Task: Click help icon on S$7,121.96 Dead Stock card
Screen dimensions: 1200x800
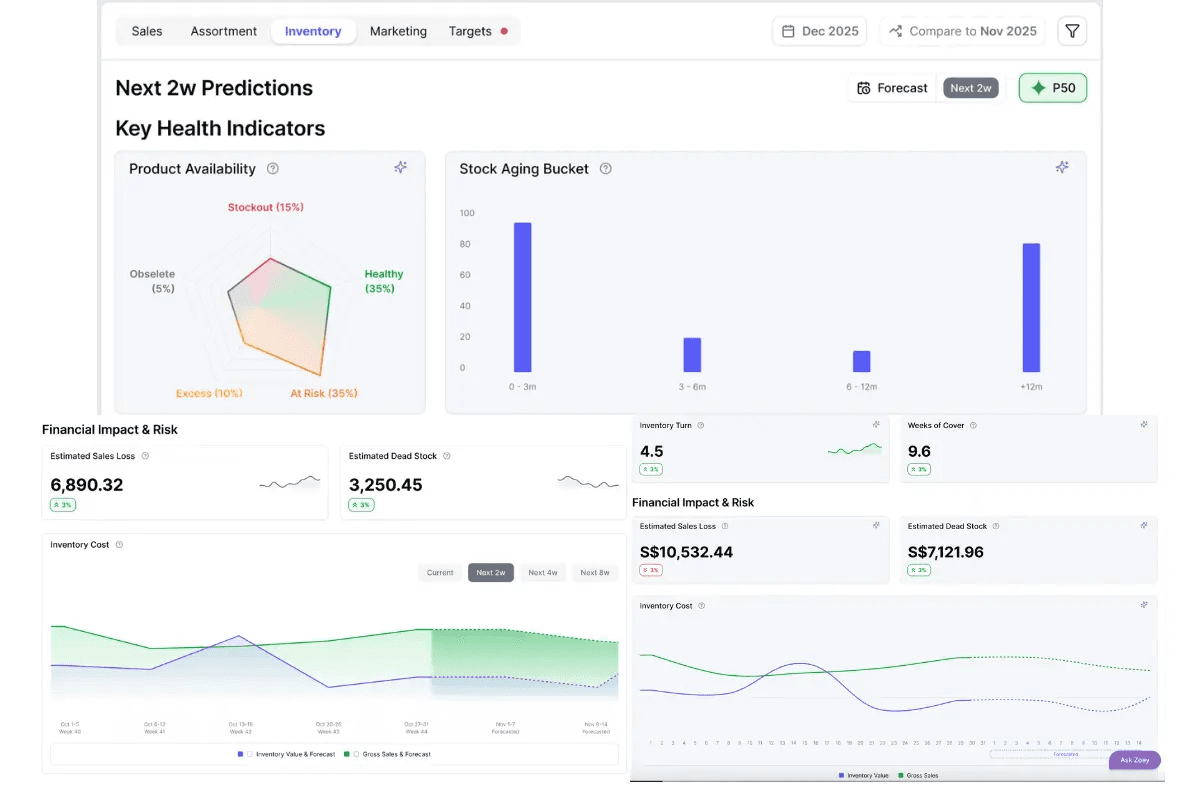Action: pos(996,526)
